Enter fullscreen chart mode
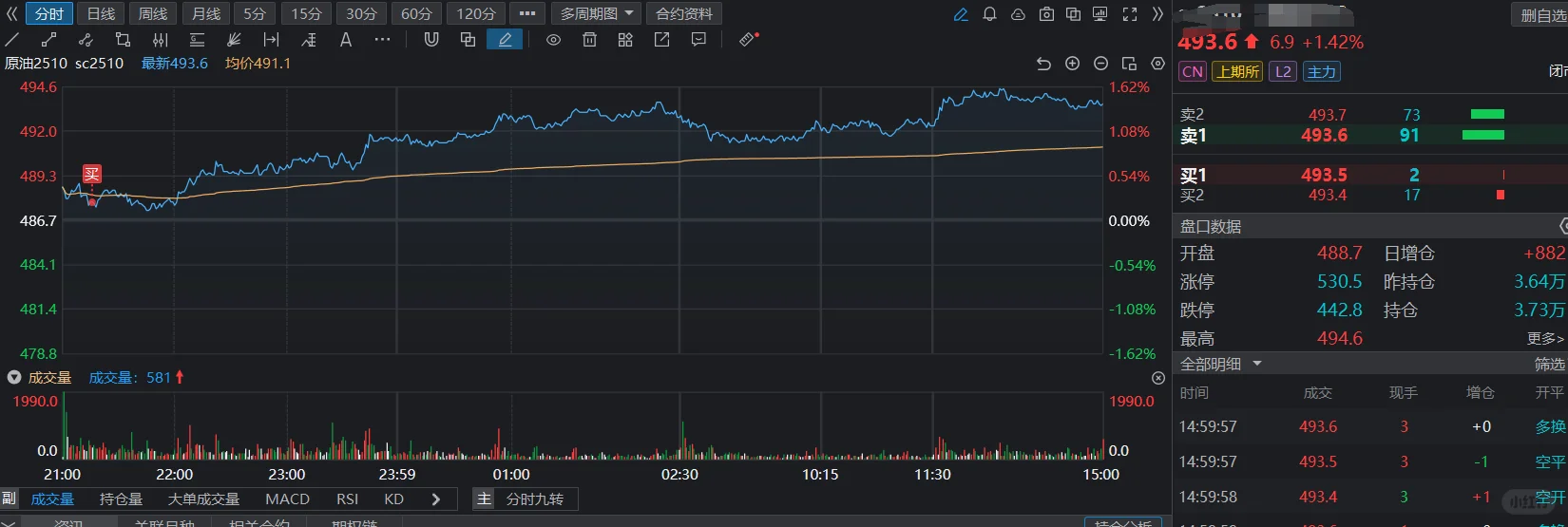 tap(1130, 14)
